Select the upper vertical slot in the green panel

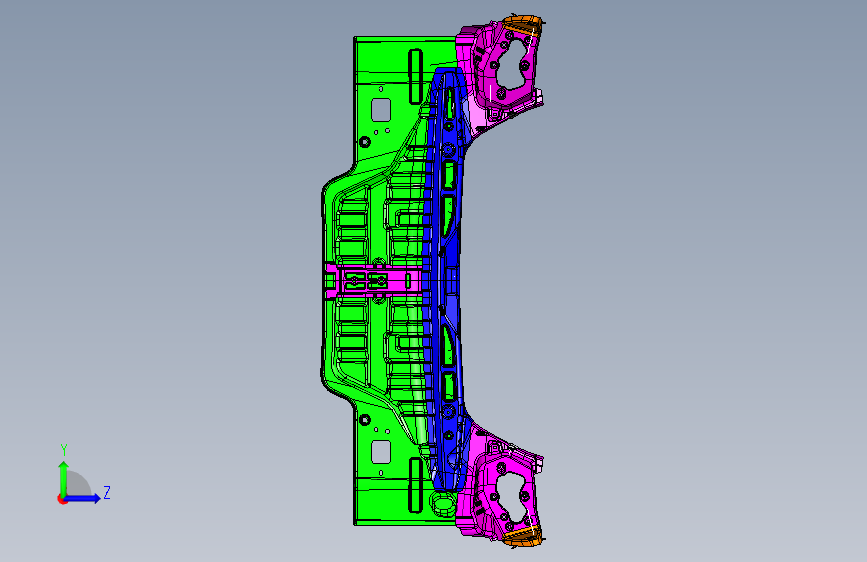[x=415, y=76]
